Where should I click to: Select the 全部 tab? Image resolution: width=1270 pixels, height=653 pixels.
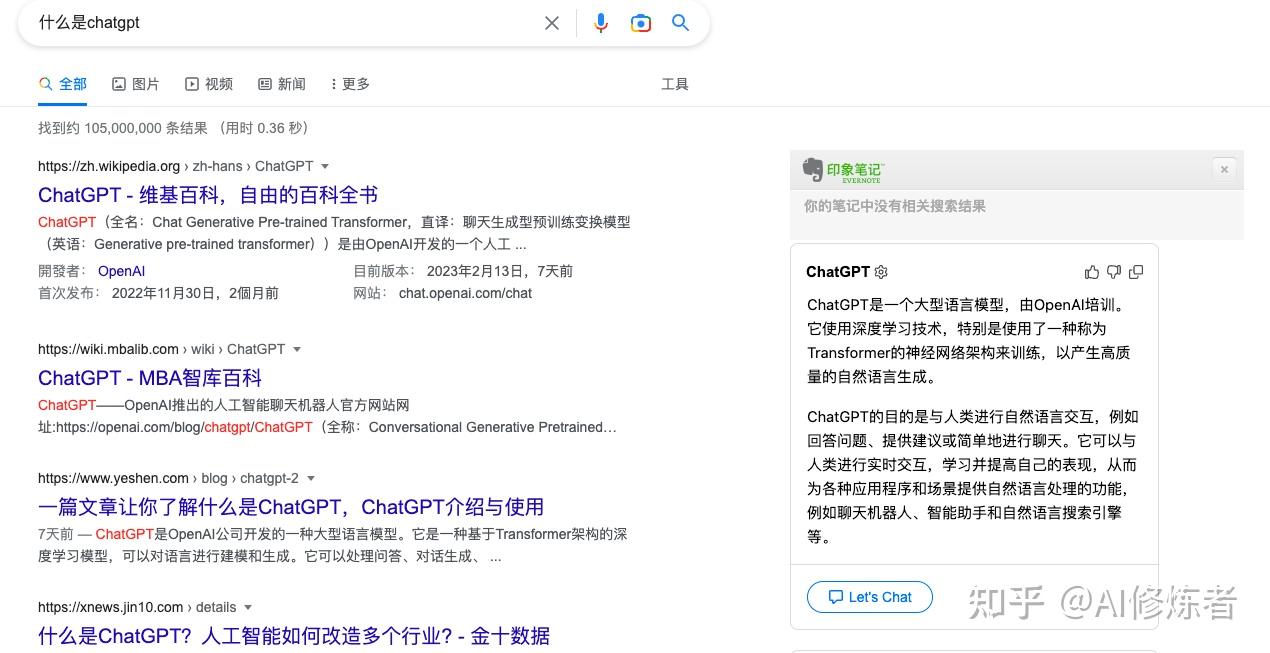(x=63, y=84)
